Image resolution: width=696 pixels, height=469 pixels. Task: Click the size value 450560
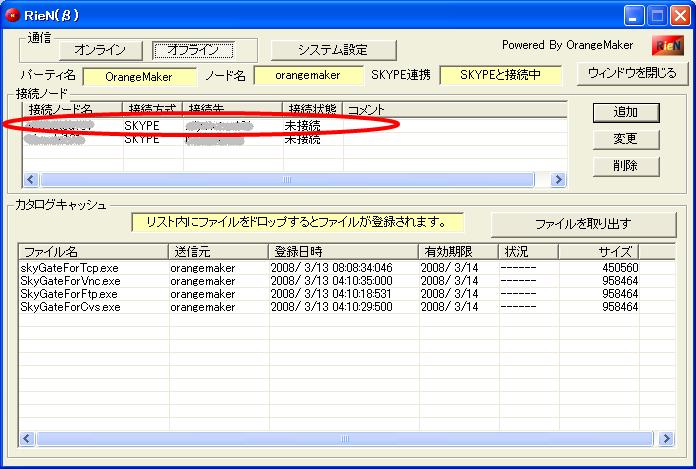click(x=620, y=268)
